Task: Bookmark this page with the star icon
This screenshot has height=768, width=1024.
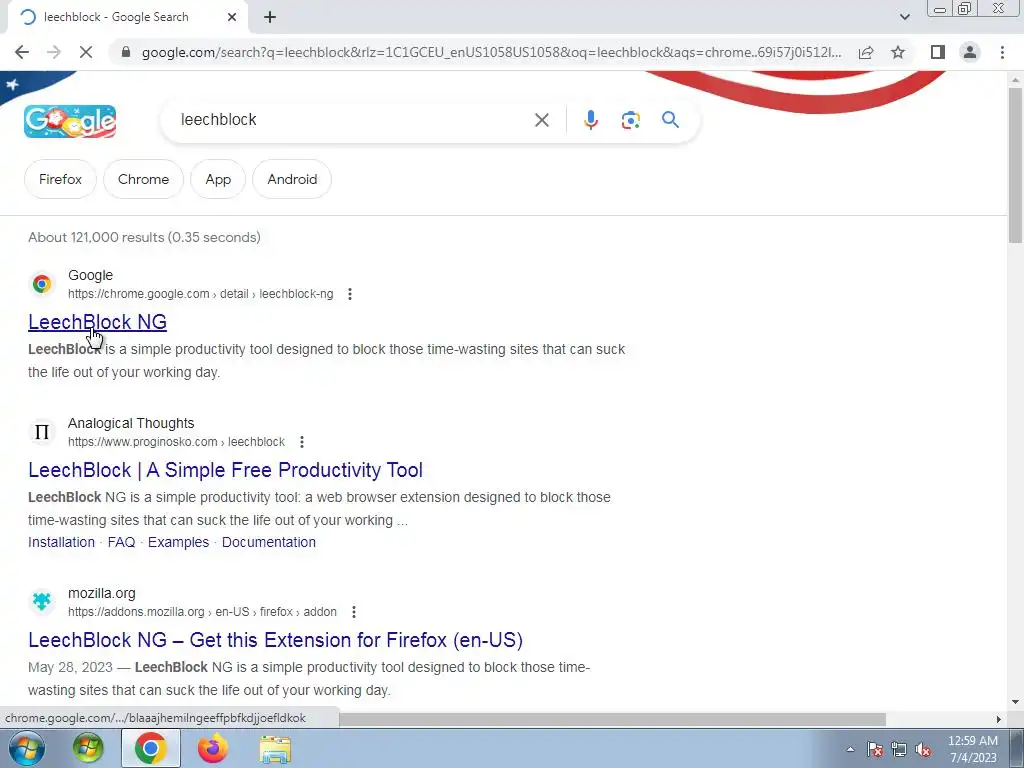Action: click(x=898, y=52)
